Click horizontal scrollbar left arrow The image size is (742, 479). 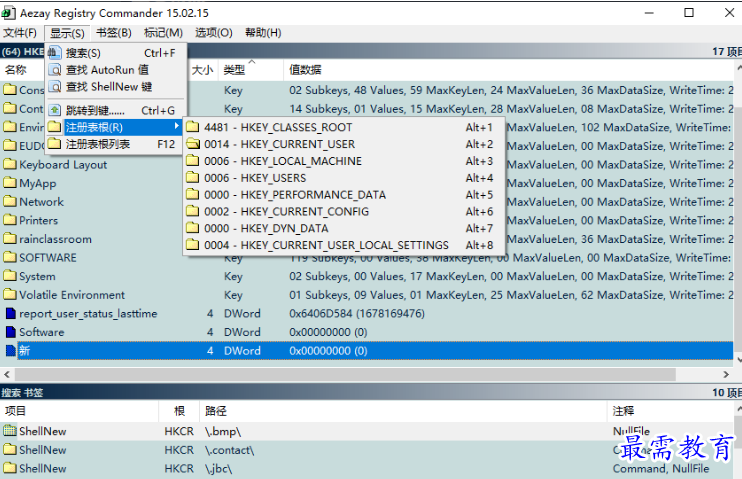pos(7,374)
